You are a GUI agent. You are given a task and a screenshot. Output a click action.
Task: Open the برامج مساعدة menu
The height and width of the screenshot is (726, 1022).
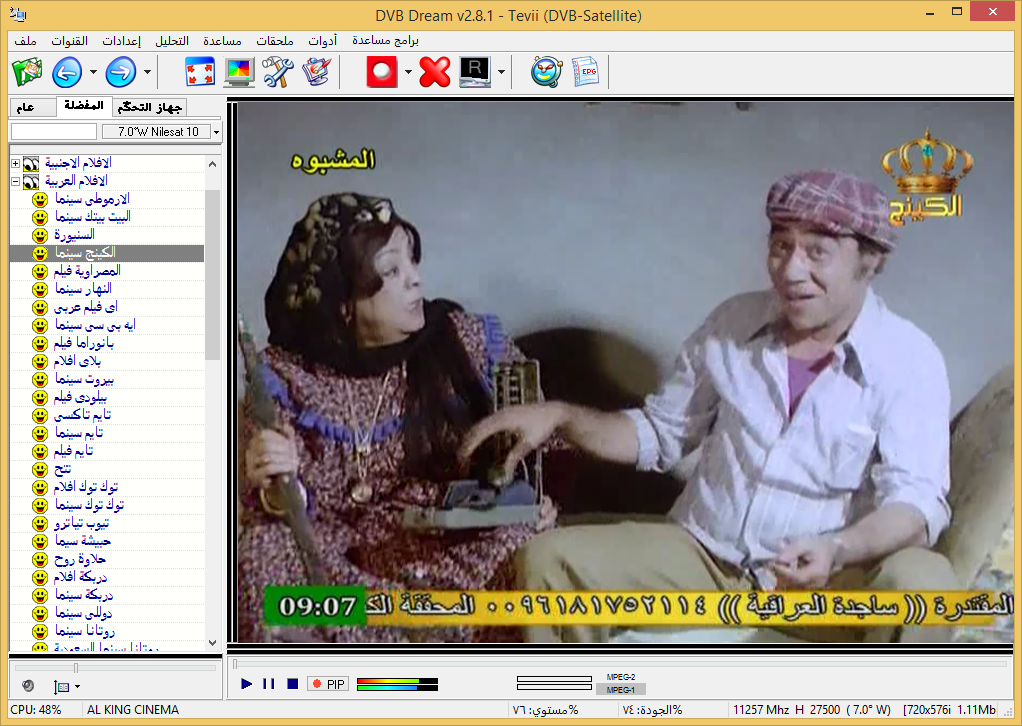coord(385,40)
